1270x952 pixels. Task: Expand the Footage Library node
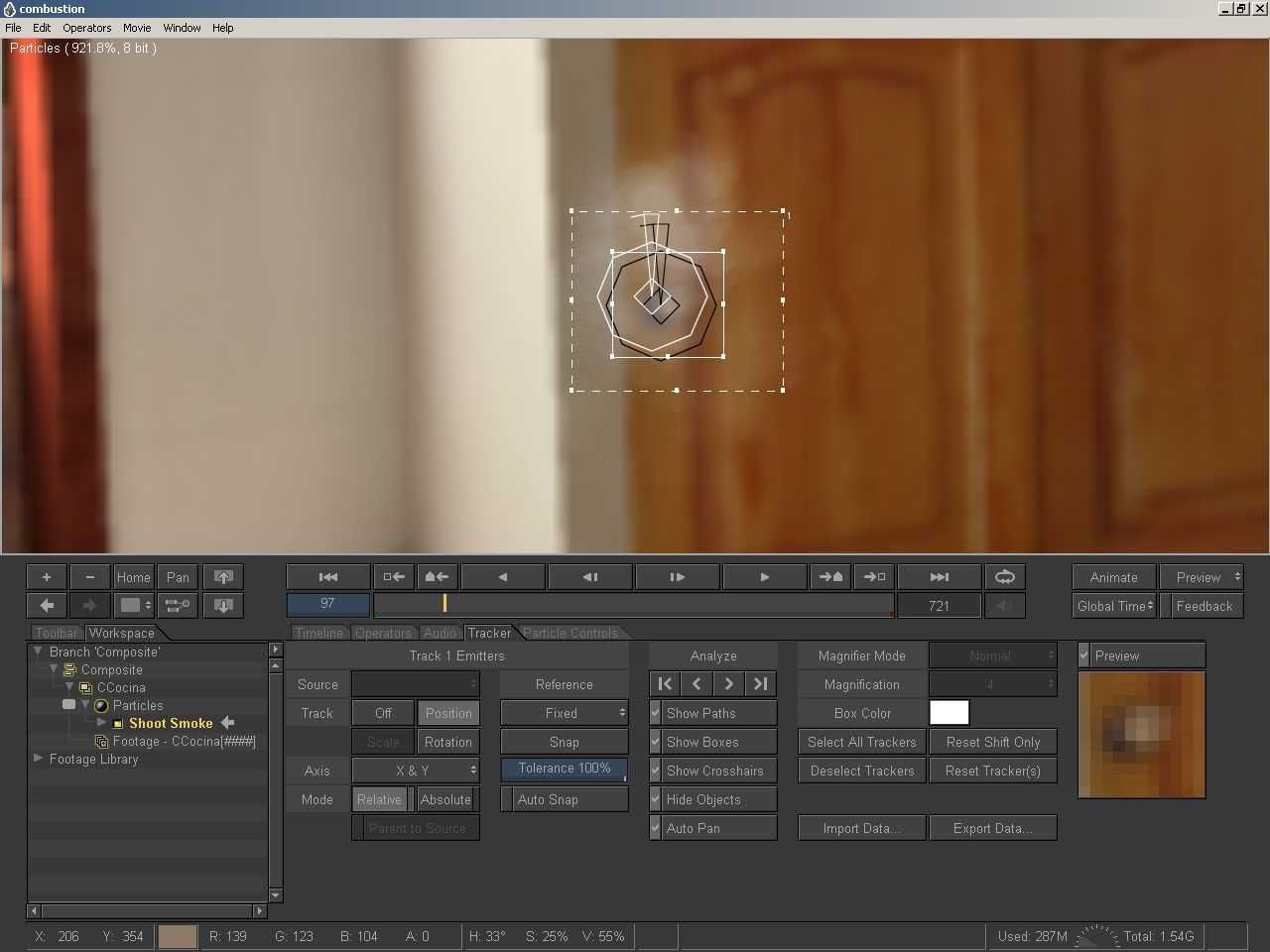pos(38,759)
